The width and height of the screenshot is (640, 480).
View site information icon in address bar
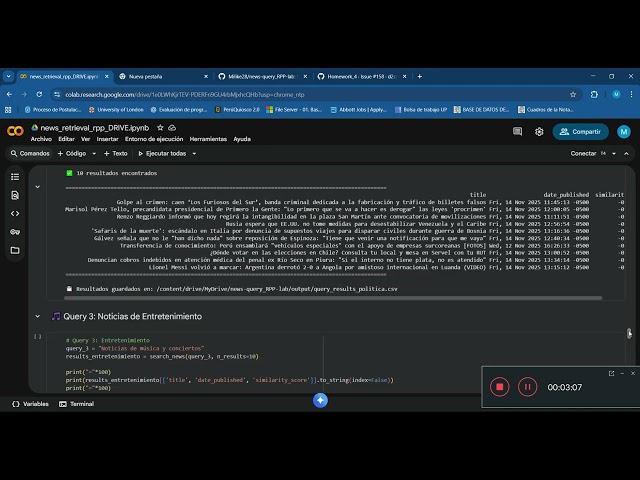coord(56,94)
